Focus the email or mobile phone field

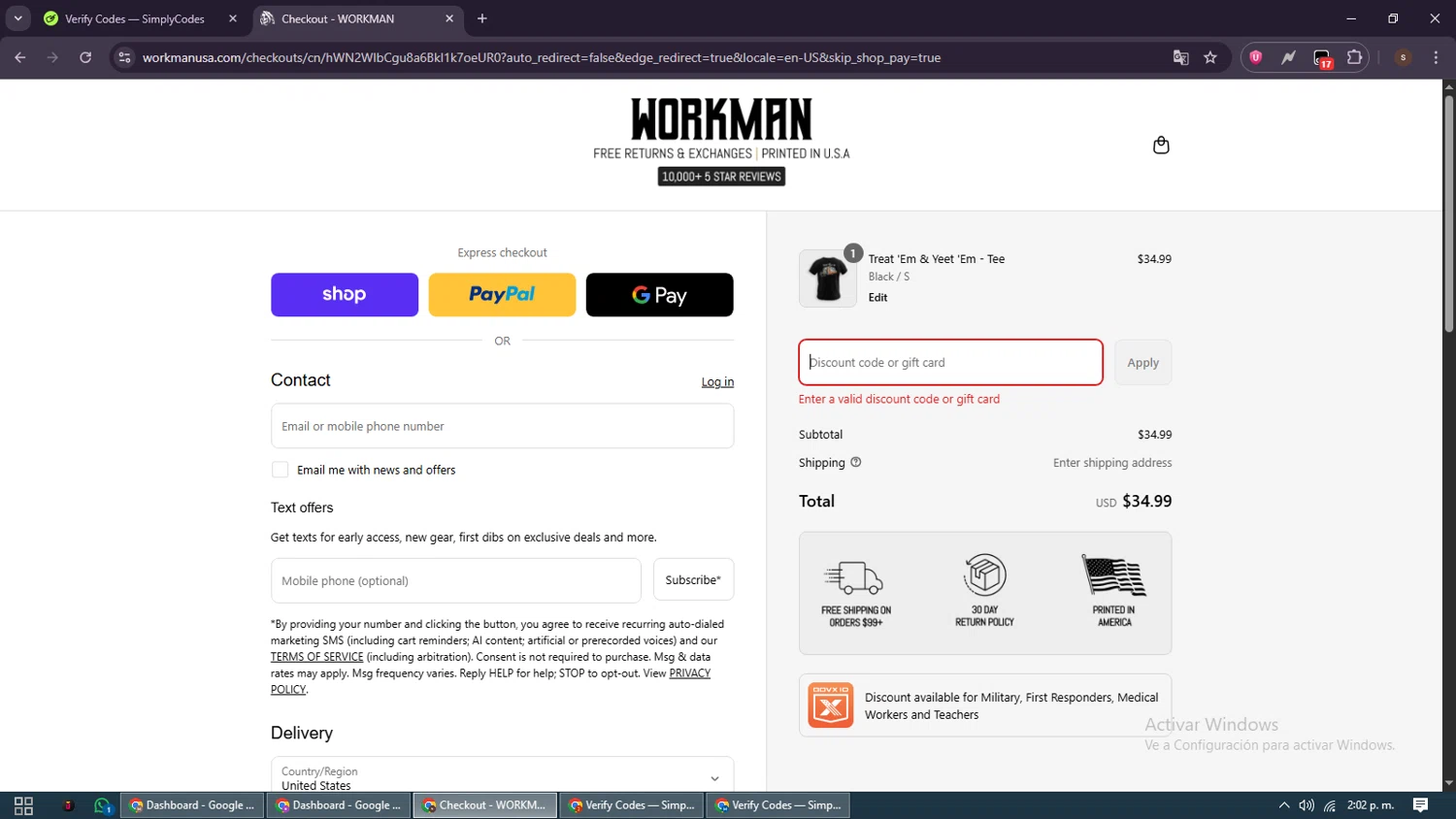click(x=502, y=426)
